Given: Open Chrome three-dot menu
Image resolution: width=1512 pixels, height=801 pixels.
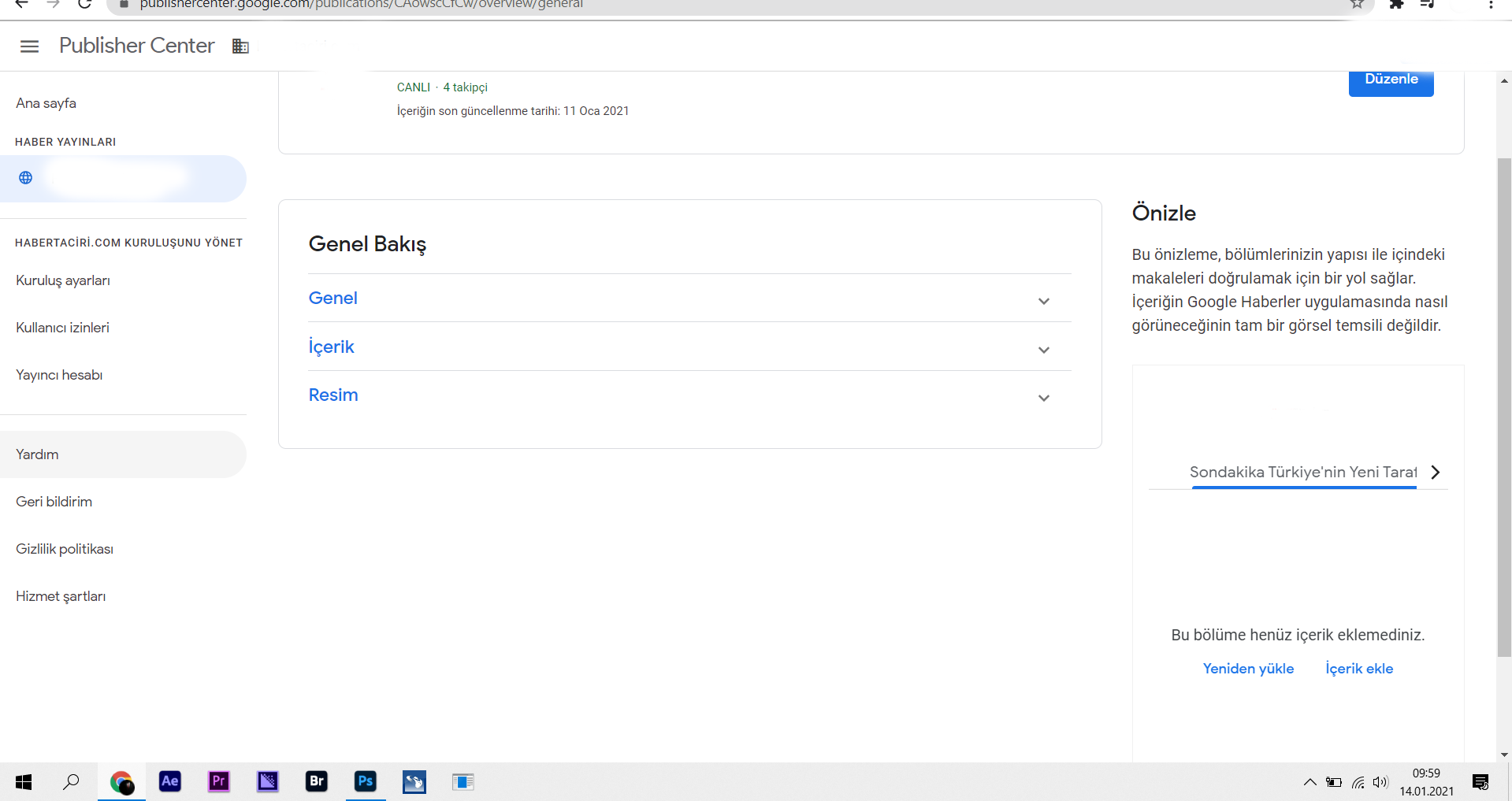Looking at the screenshot, I should (1491, 4).
